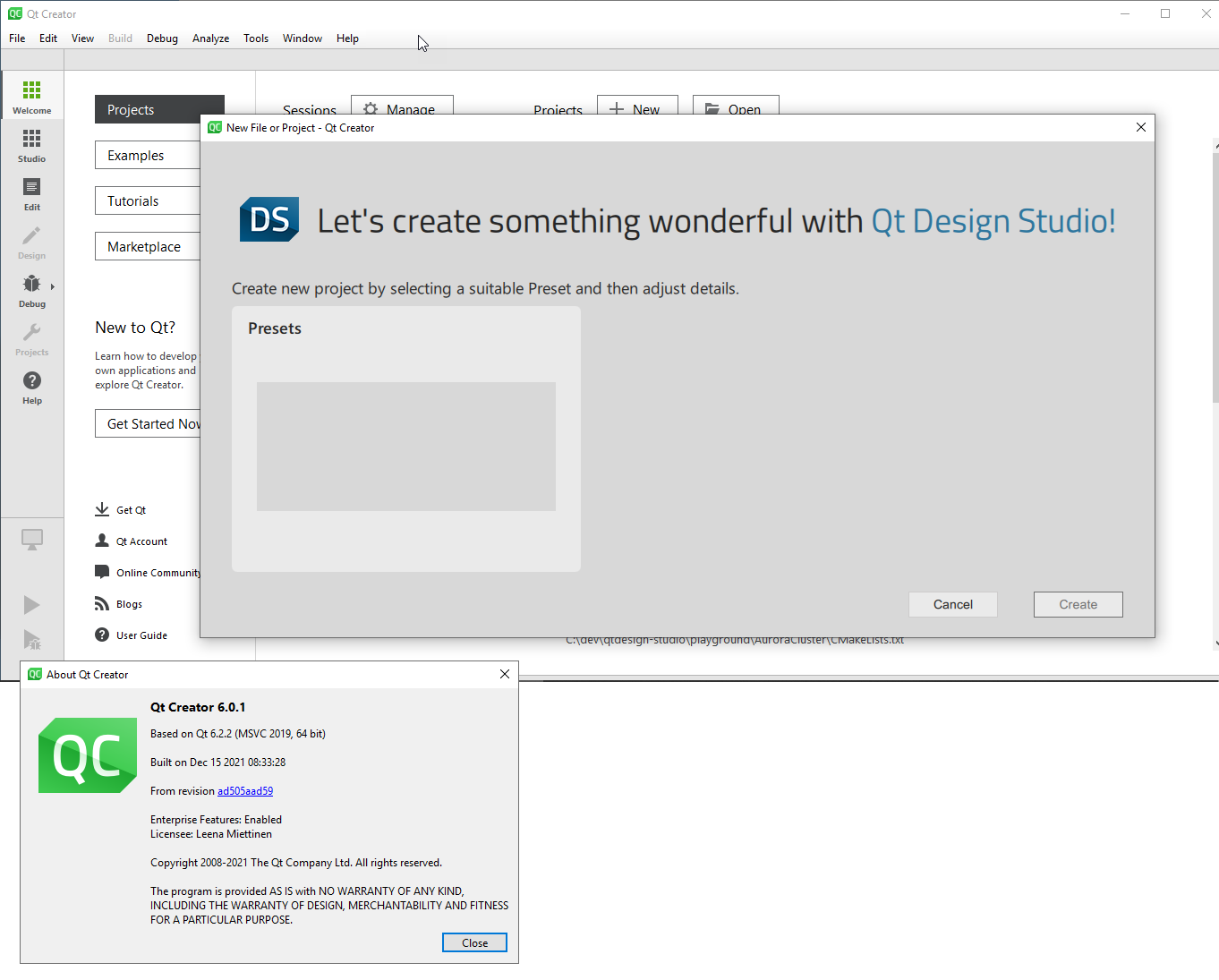This screenshot has width=1219, height=980.
Task: Open the Tools menu
Action: coord(256,38)
